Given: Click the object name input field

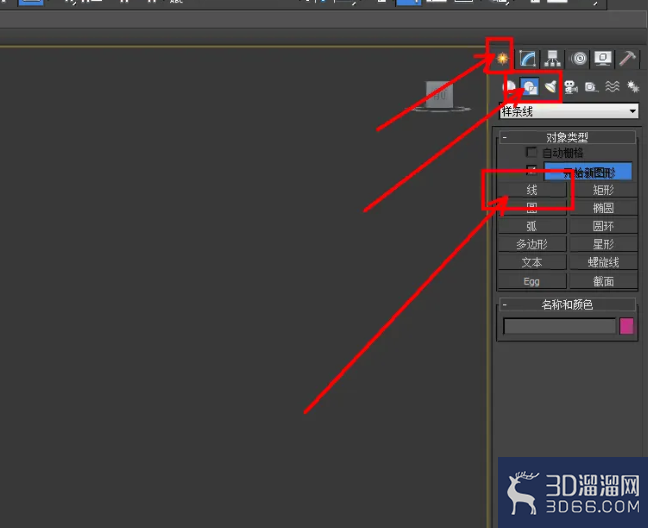Looking at the screenshot, I should click(x=560, y=326).
